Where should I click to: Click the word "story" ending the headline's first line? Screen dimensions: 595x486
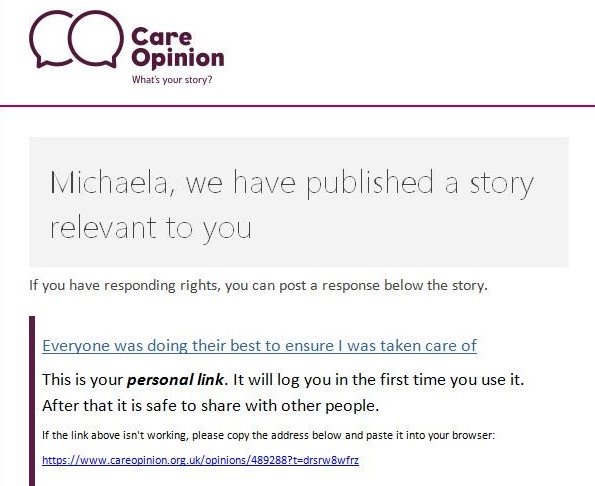point(502,184)
